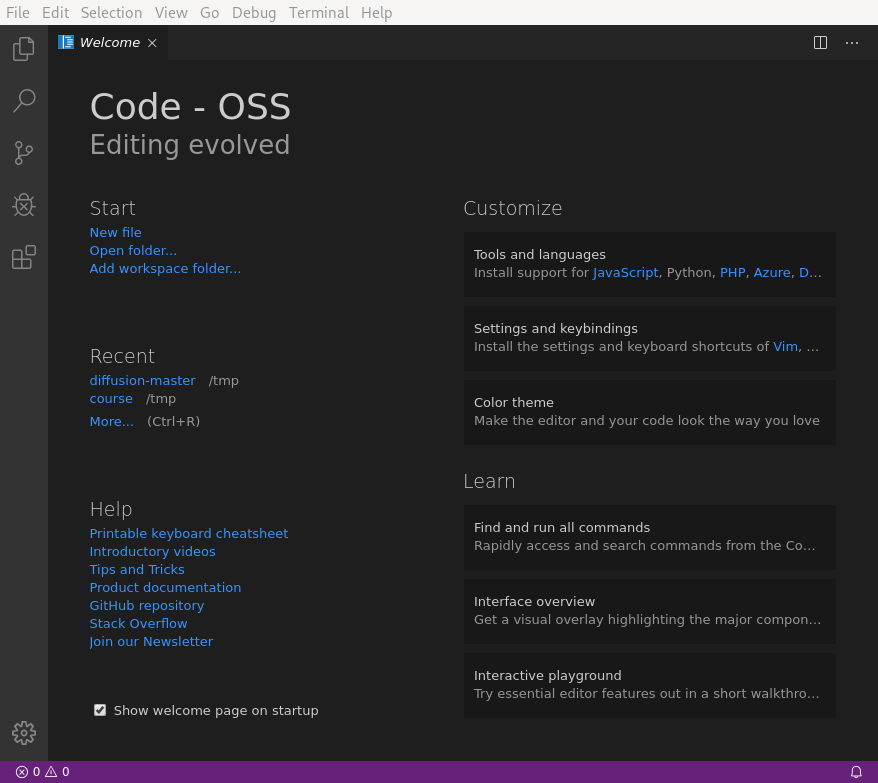Click the New file link
Image resolution: width=878 pixels, height=783 pixels.
pos(115,232)
